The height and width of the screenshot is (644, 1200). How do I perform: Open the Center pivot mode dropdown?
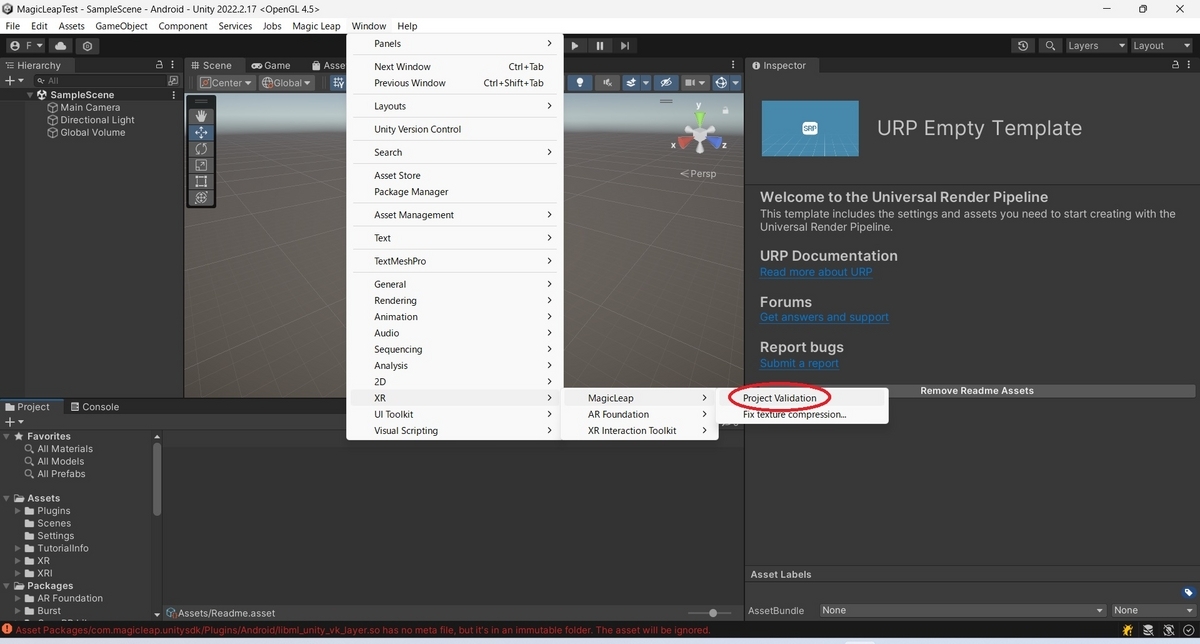point(225,83)
